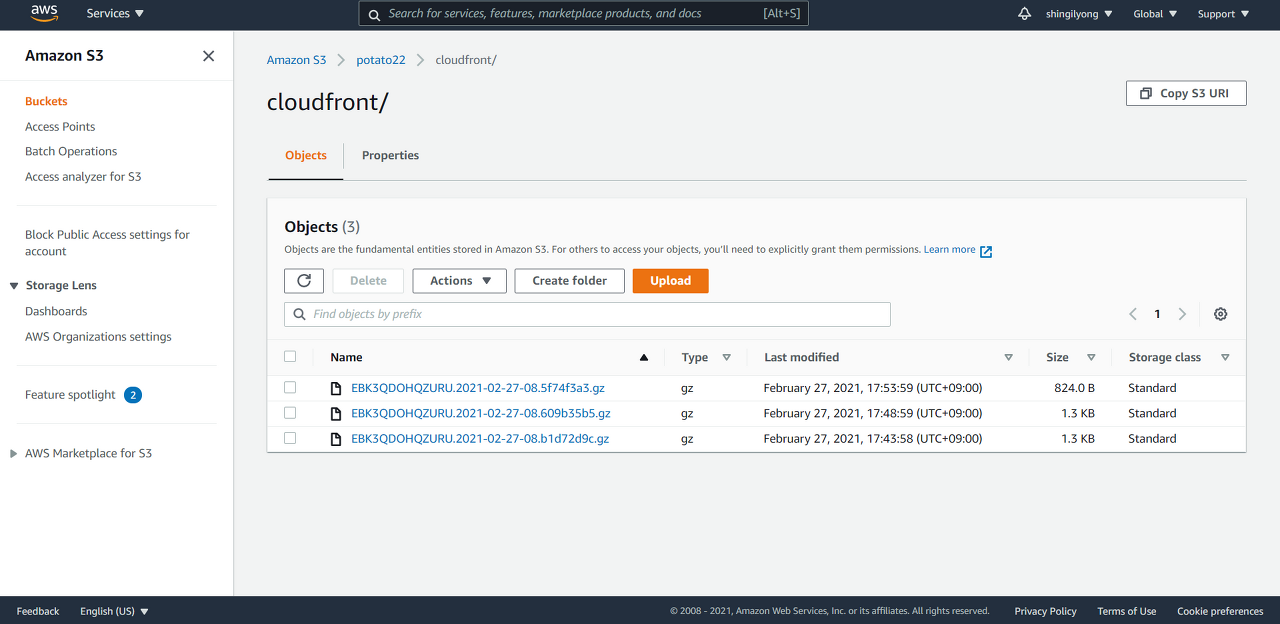
Task: Toggle the select-all objects checkbox
Action: point(290,357)
